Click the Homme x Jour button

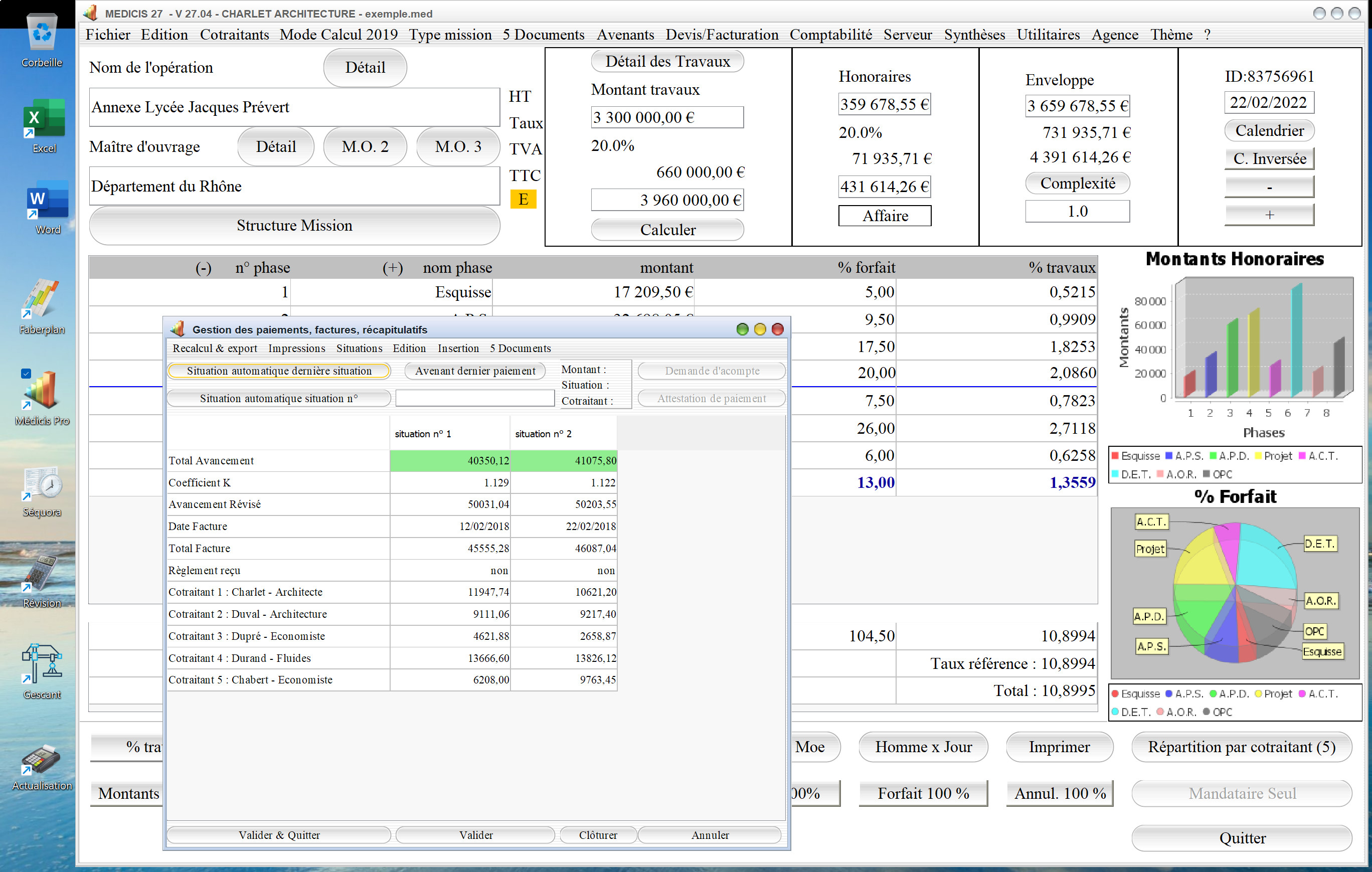pos(923,747)
